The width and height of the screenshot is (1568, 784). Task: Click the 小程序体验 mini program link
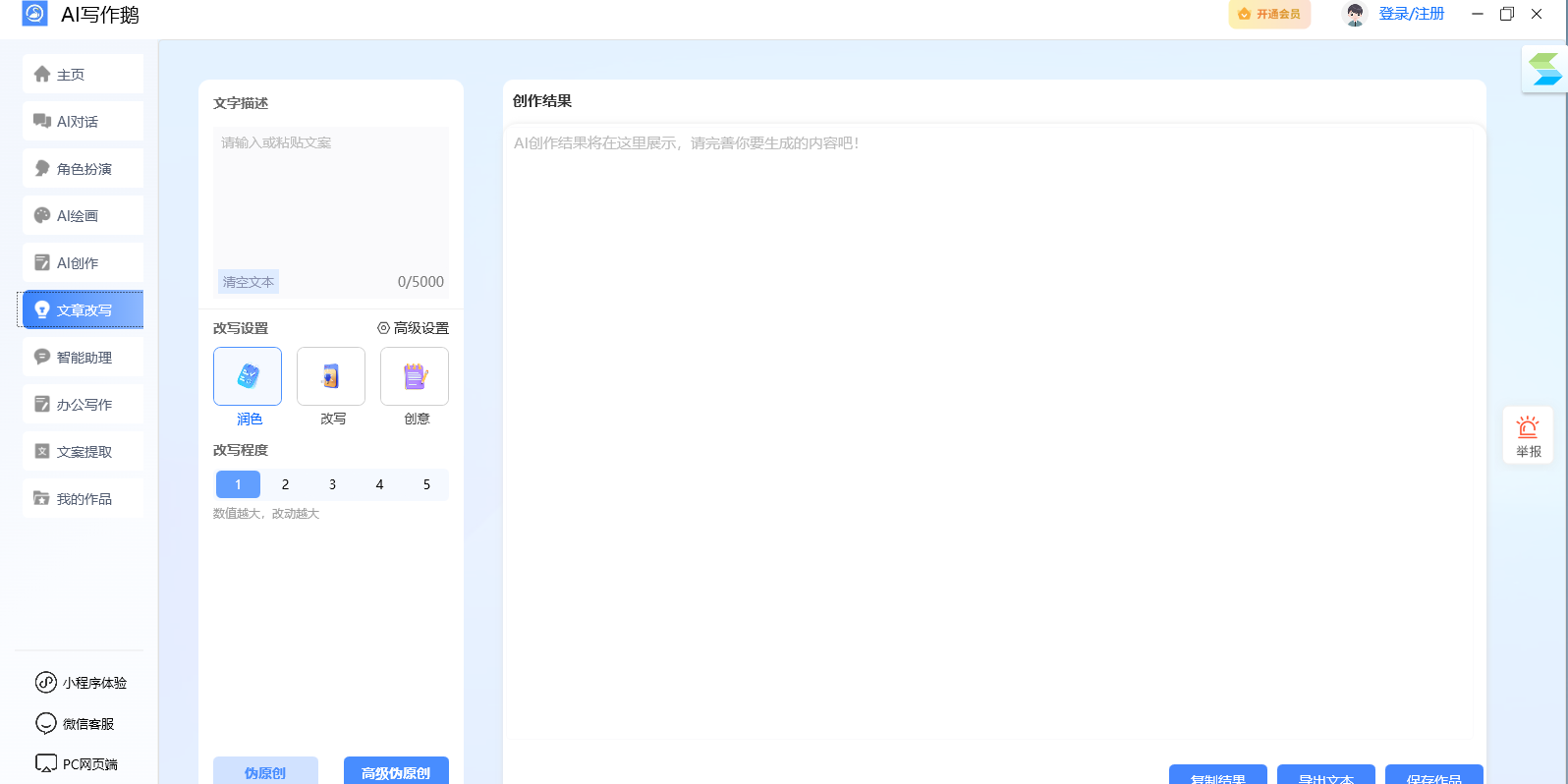coord(81,682)
